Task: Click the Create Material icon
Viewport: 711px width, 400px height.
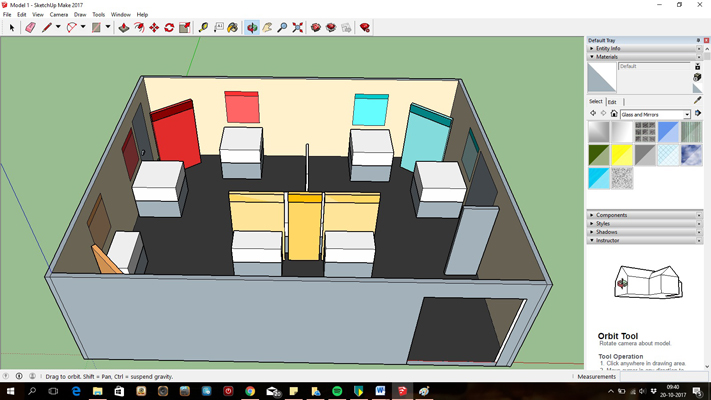Action: [x=697, y=77]
